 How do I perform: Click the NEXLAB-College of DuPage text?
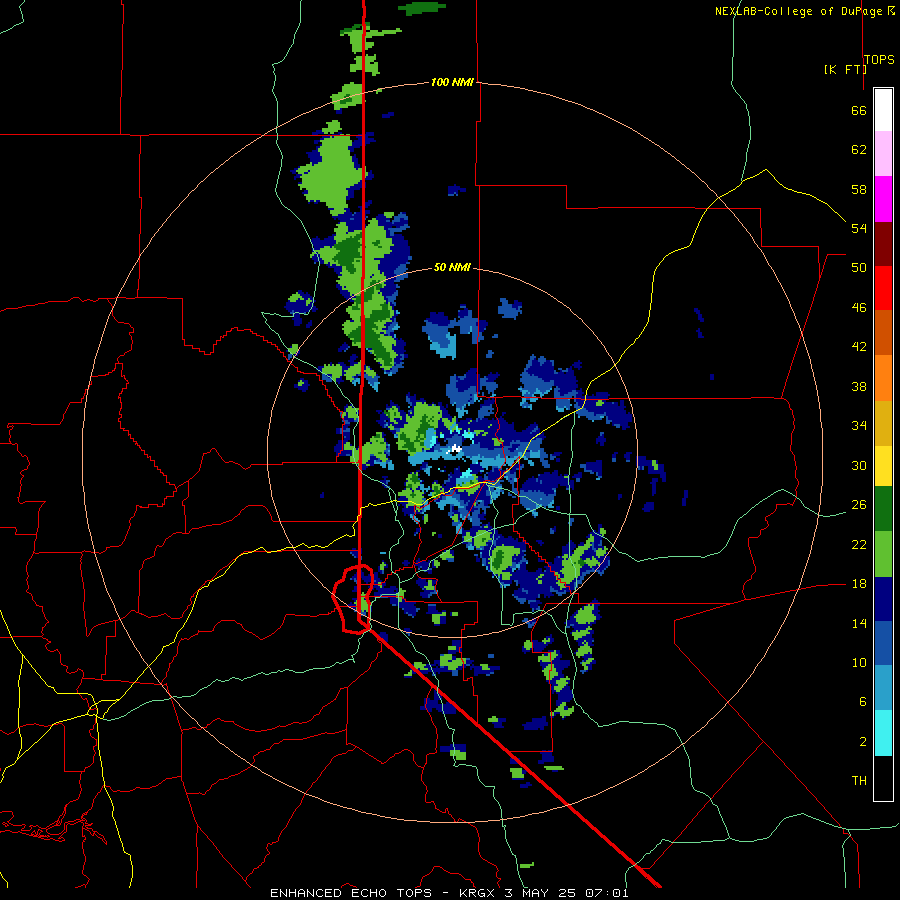pos(798,11)
